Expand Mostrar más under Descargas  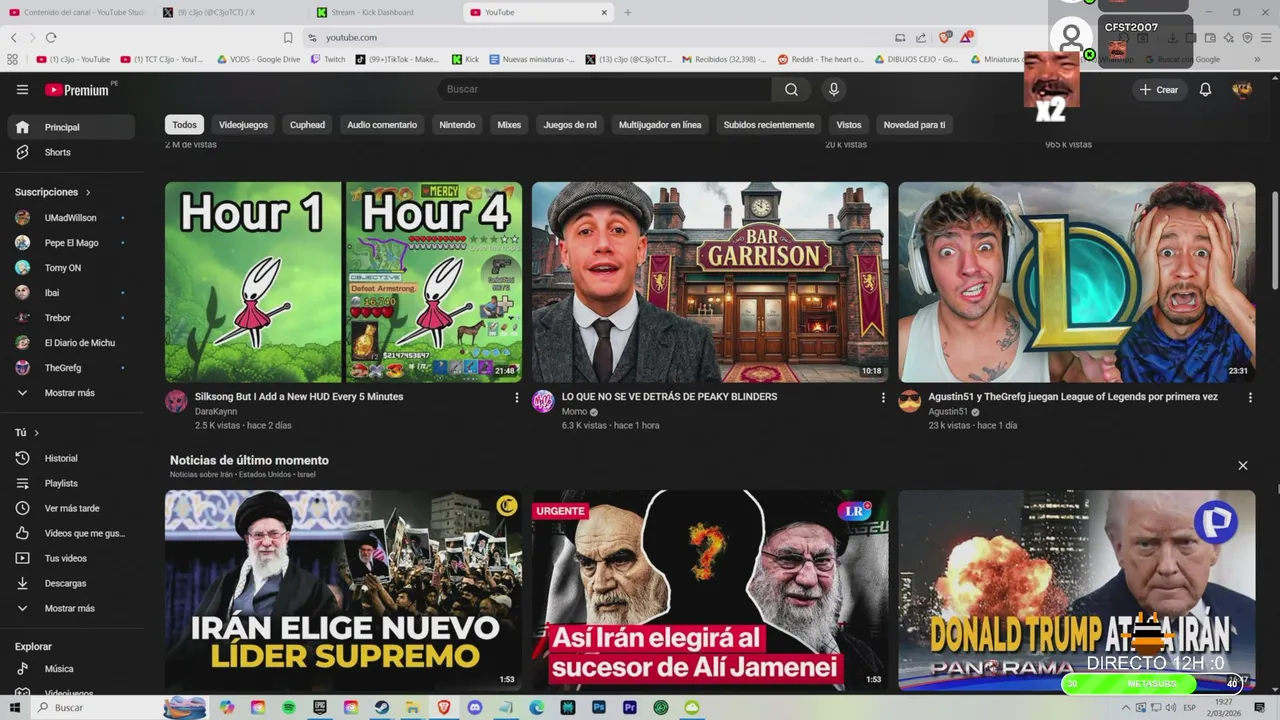(70, 608)
